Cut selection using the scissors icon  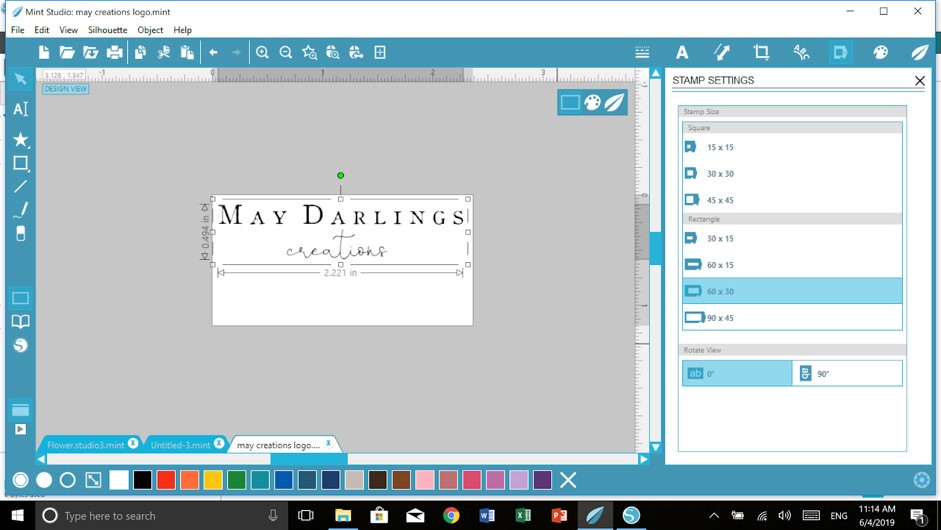(163, 52)
